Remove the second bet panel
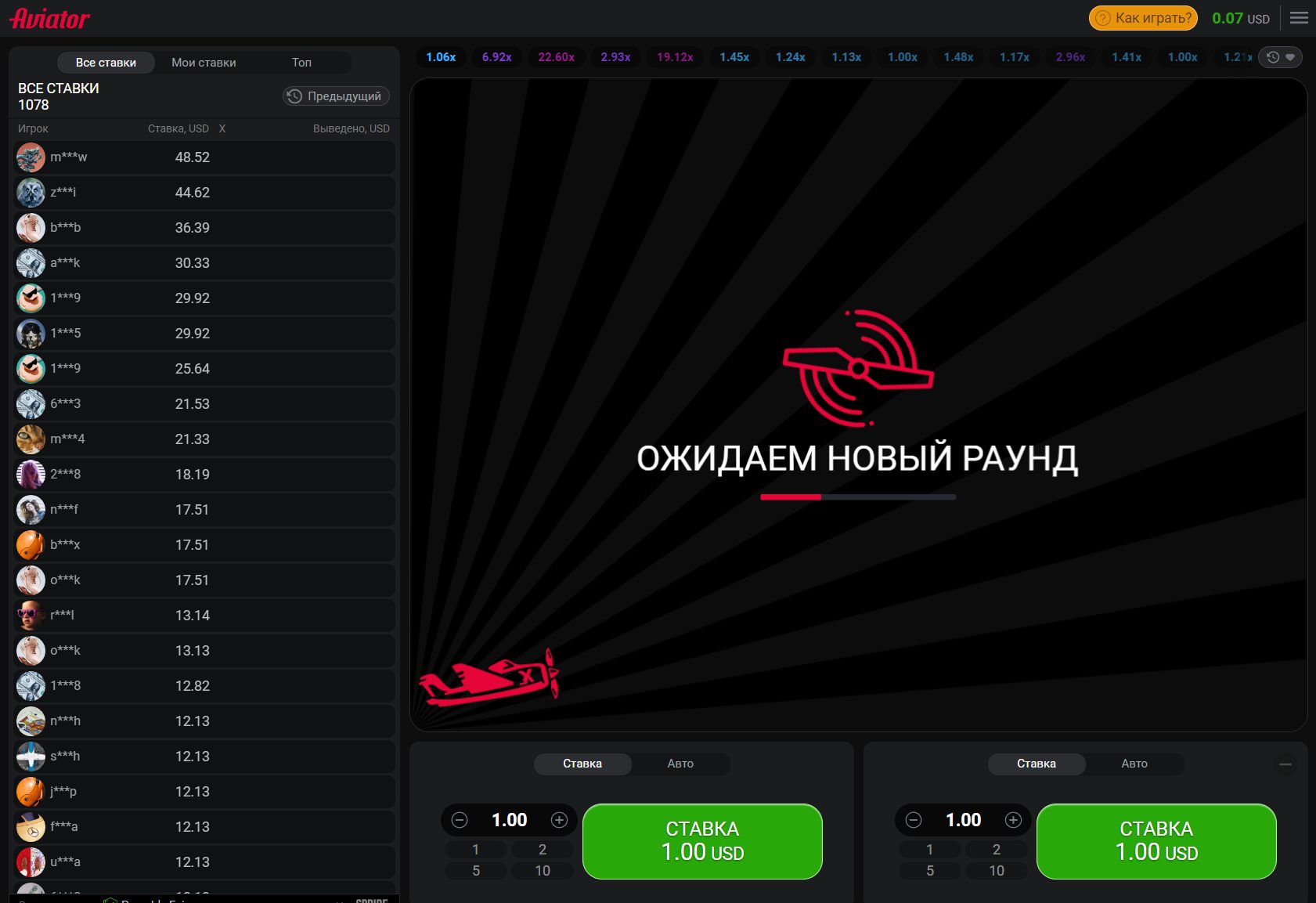 (1285, 764)
